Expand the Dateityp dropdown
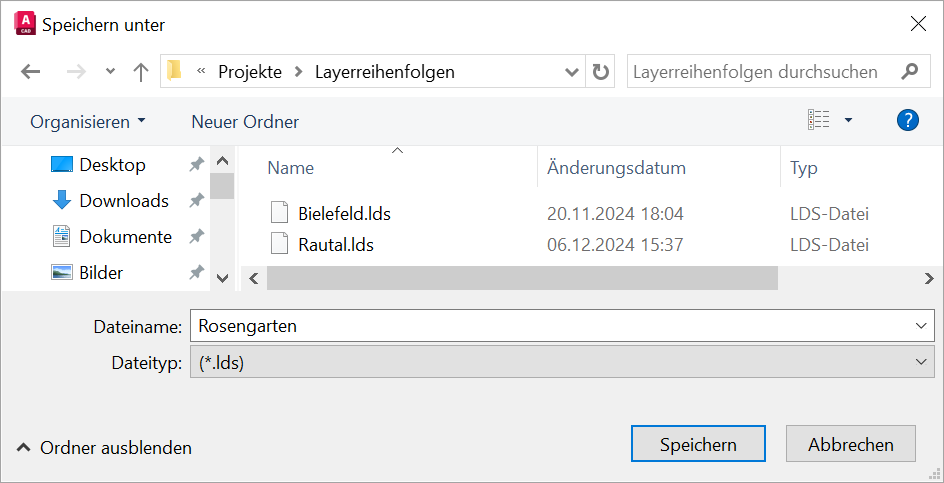 (x=921, y=363)
